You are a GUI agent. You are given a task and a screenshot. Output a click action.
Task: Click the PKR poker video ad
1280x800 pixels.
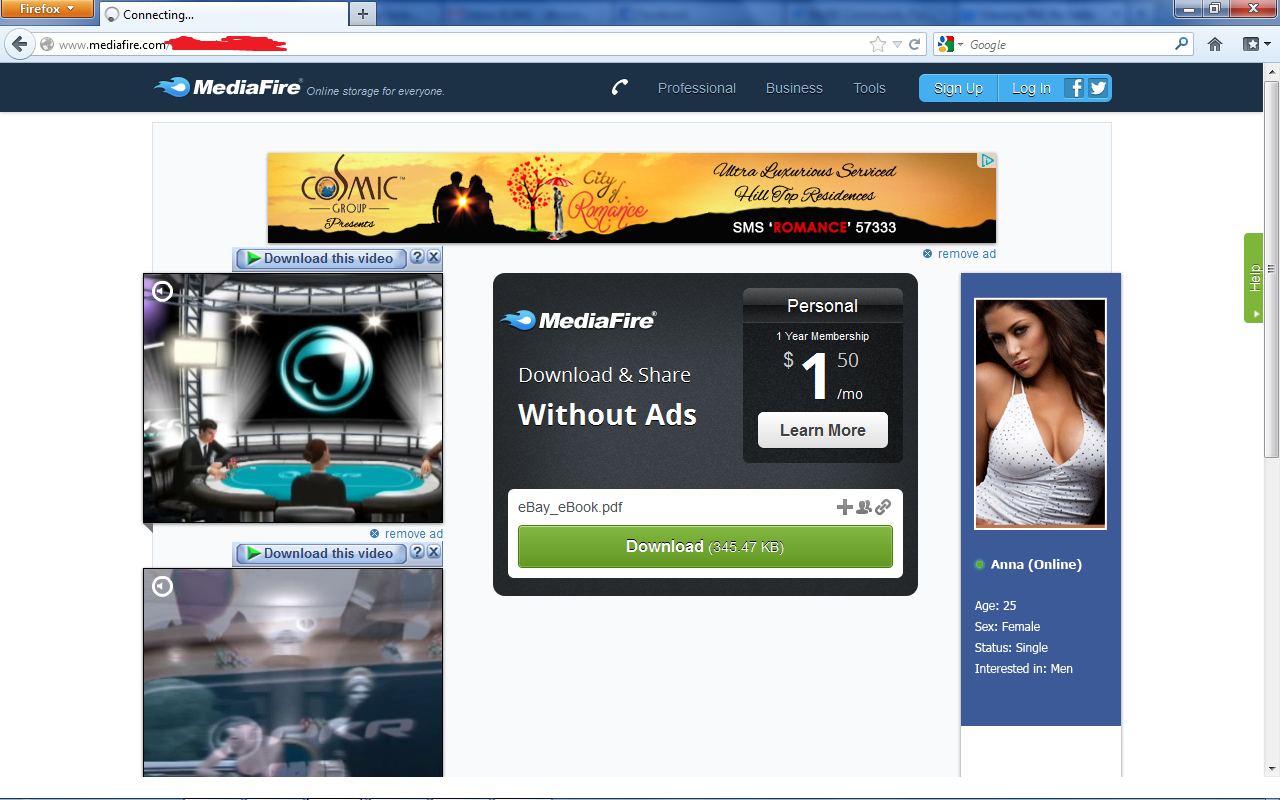coord(293,672)
